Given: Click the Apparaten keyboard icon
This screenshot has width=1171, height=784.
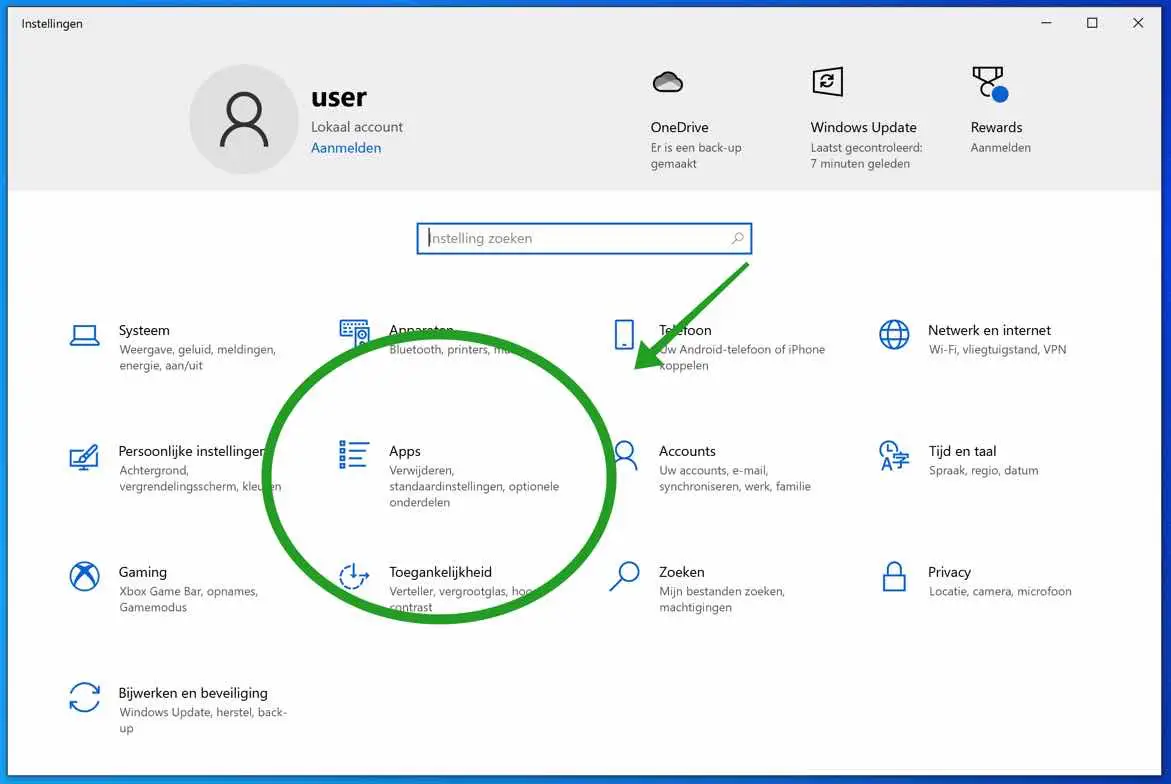Looking at the screenshot, I should (354, 333).
